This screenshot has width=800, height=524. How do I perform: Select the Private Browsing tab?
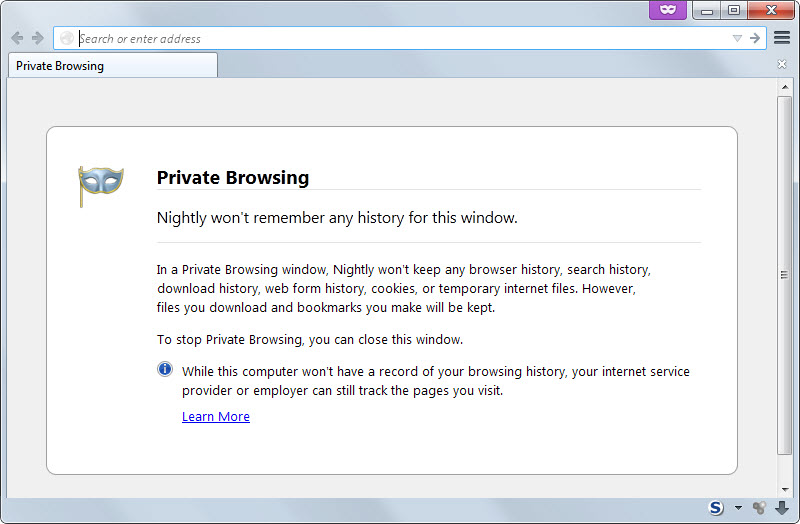point(113,66)
